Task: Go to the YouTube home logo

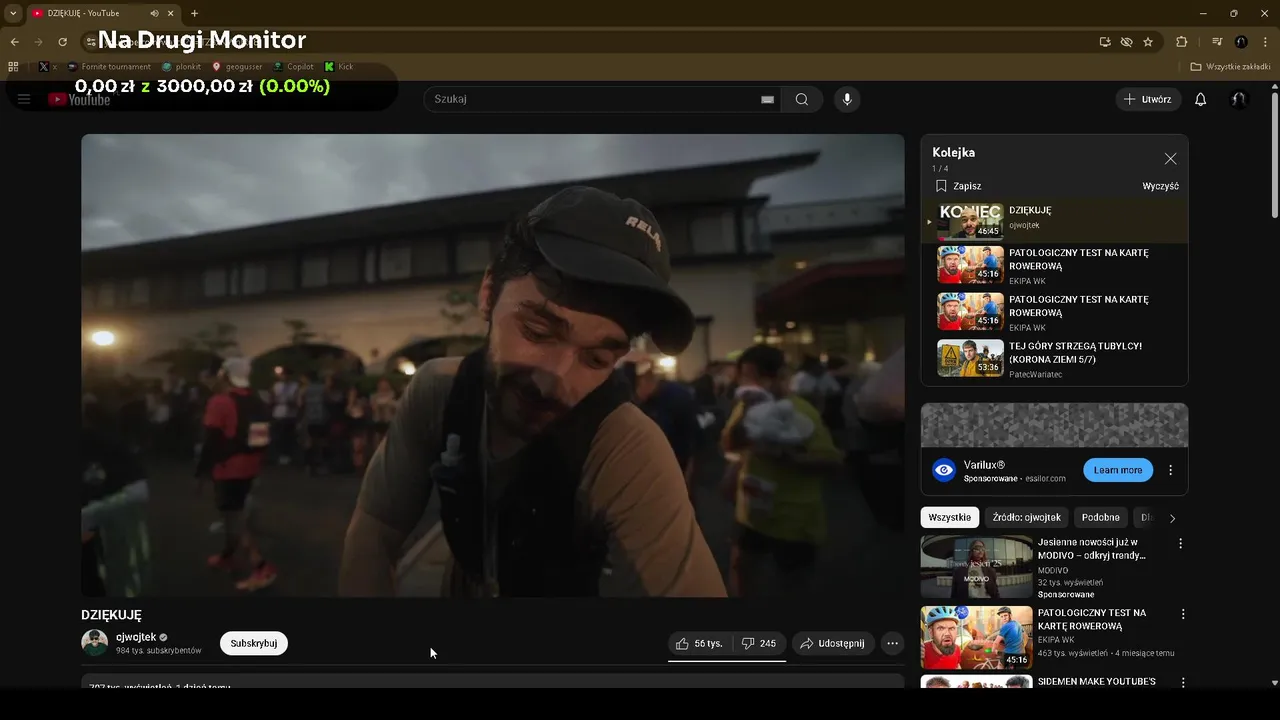Action: [x=79, y=99]
